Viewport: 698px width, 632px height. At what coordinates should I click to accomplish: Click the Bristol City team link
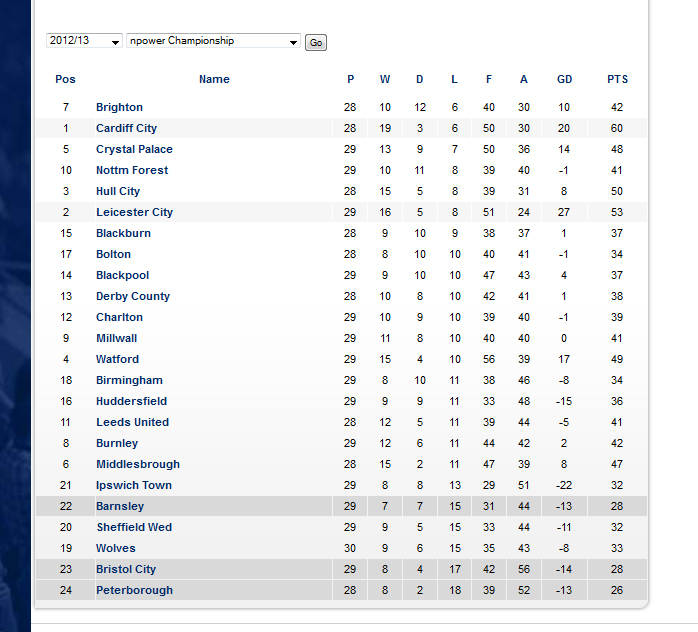(x=126, y=569)
